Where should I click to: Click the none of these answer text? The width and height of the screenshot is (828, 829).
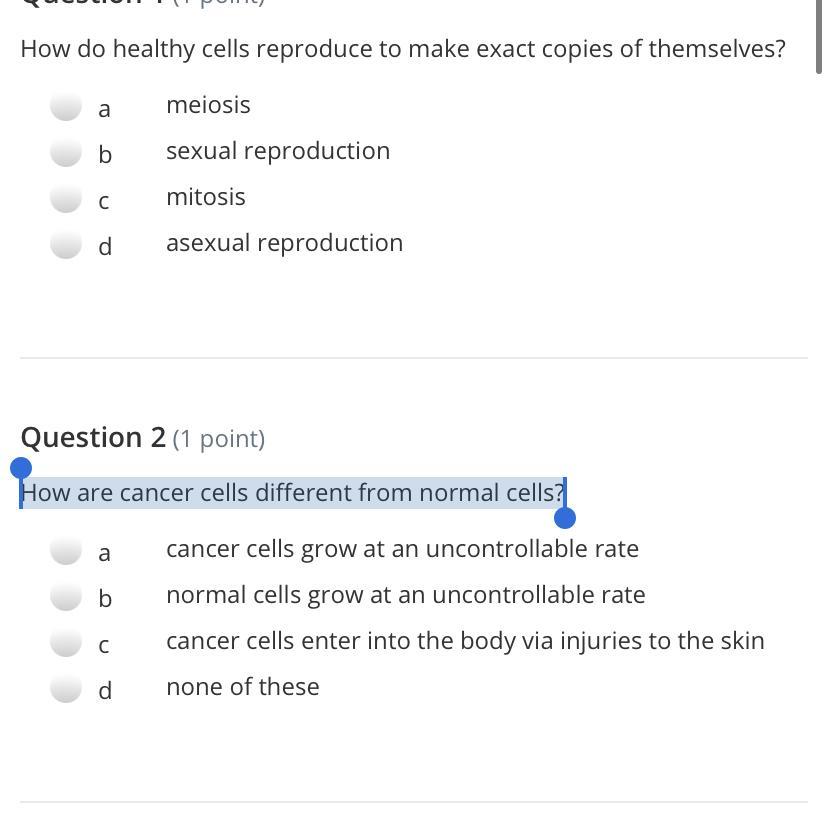pyautogui.click(x=243, y=687)
